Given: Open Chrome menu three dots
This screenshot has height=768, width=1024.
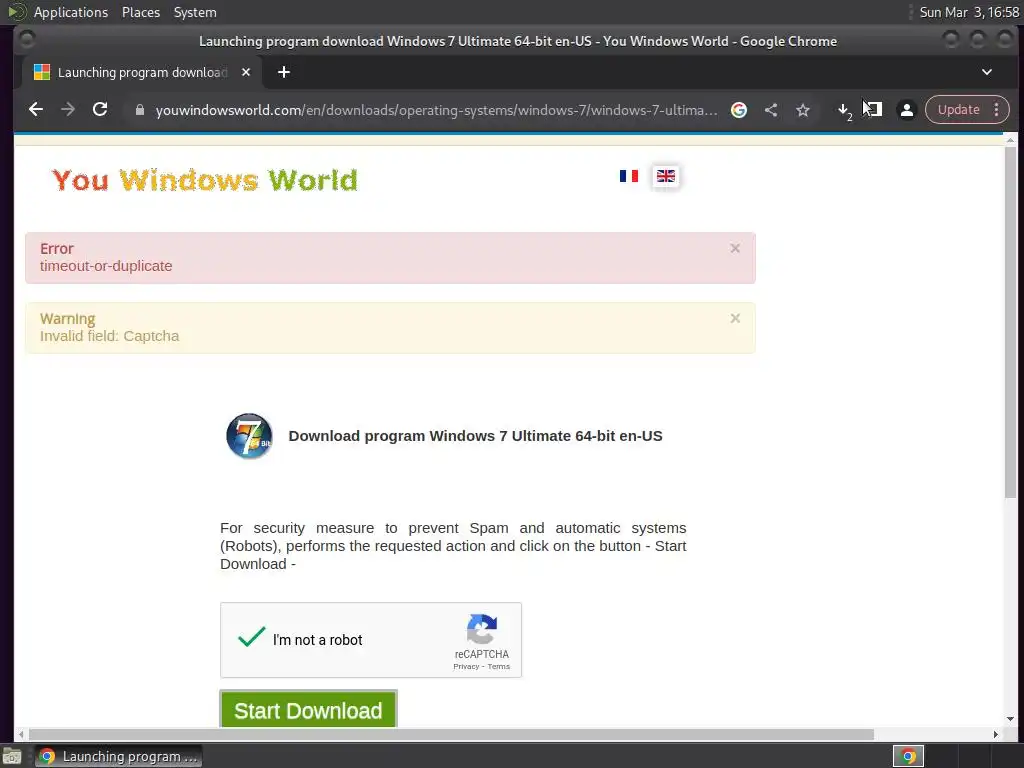Looking at the screenshot, I should tap(997, 110).
